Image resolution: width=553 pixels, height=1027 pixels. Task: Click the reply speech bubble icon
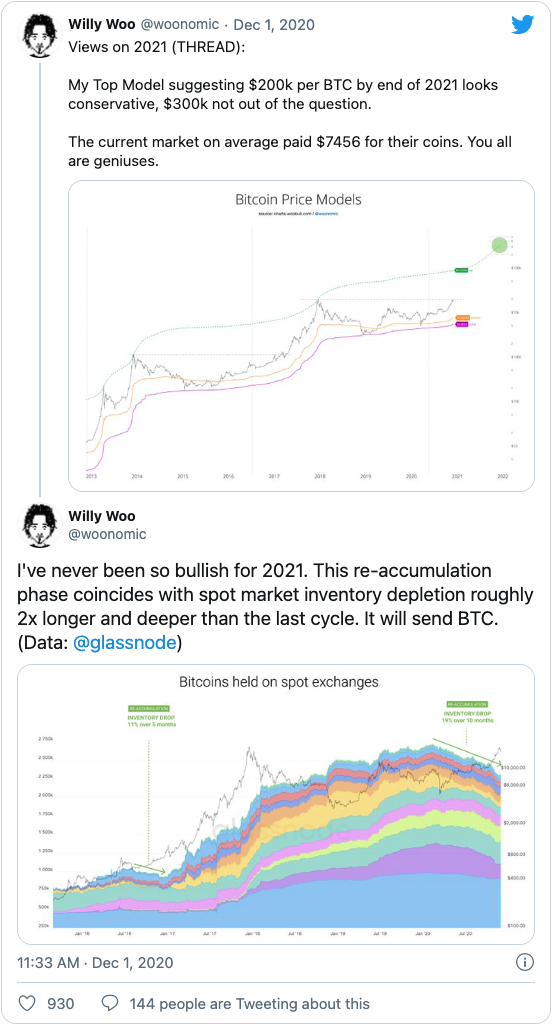click(111, 1003)
